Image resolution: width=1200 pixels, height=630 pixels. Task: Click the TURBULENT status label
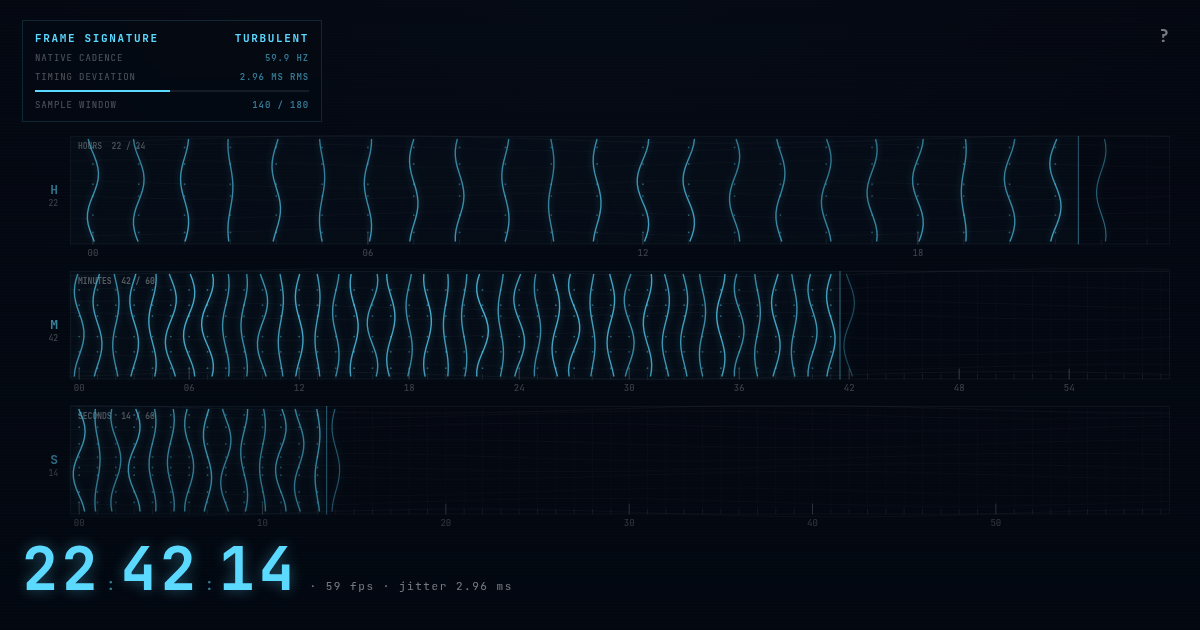click(x=272, y=39)
